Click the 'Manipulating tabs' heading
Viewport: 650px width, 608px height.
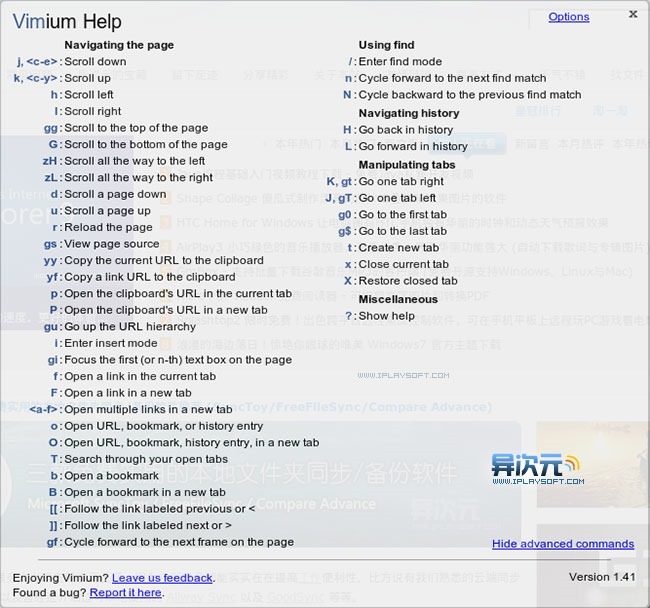click(407, 165)
